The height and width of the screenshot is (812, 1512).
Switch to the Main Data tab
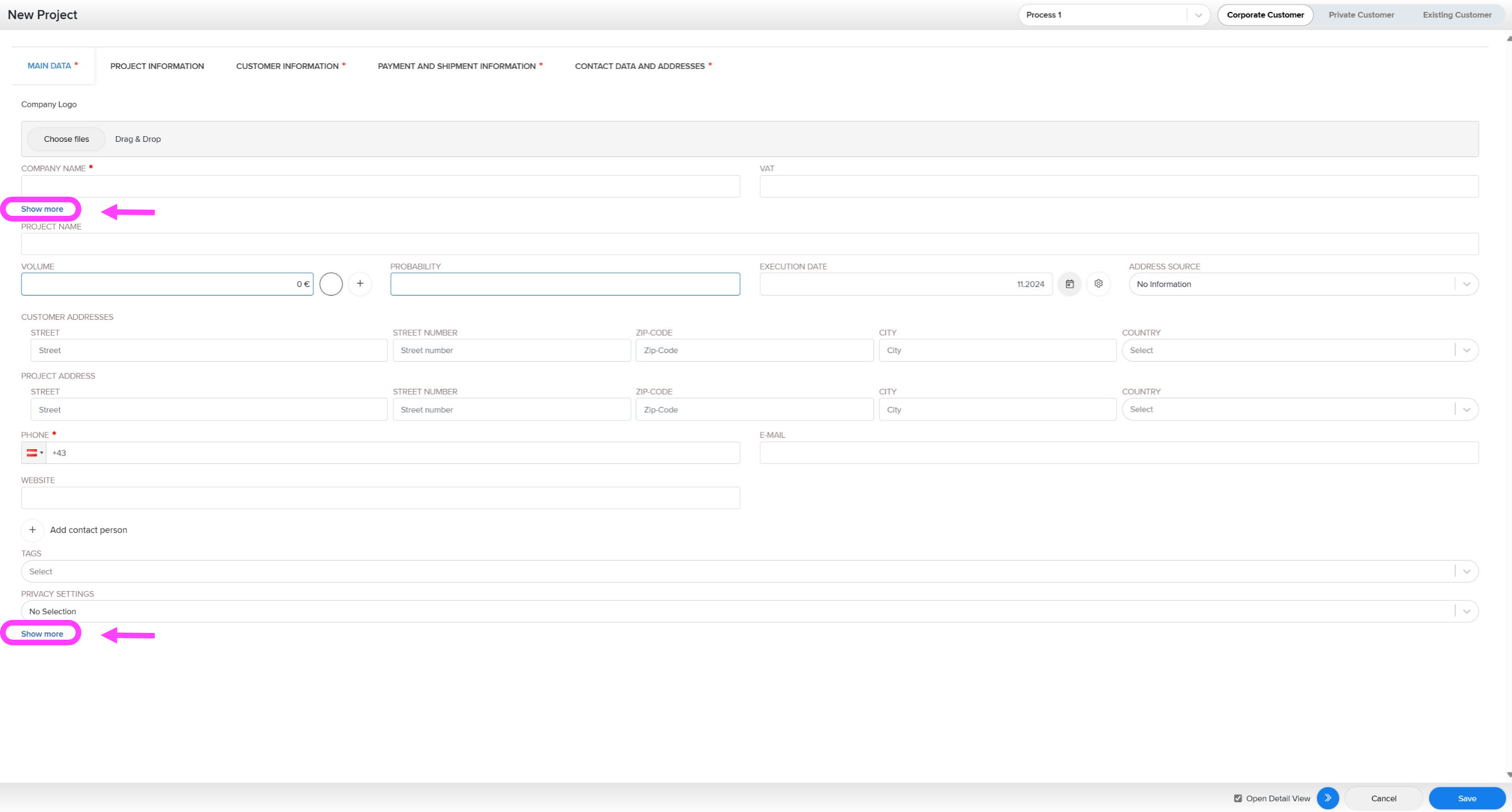pyautogui.click(x=52, y=66)
